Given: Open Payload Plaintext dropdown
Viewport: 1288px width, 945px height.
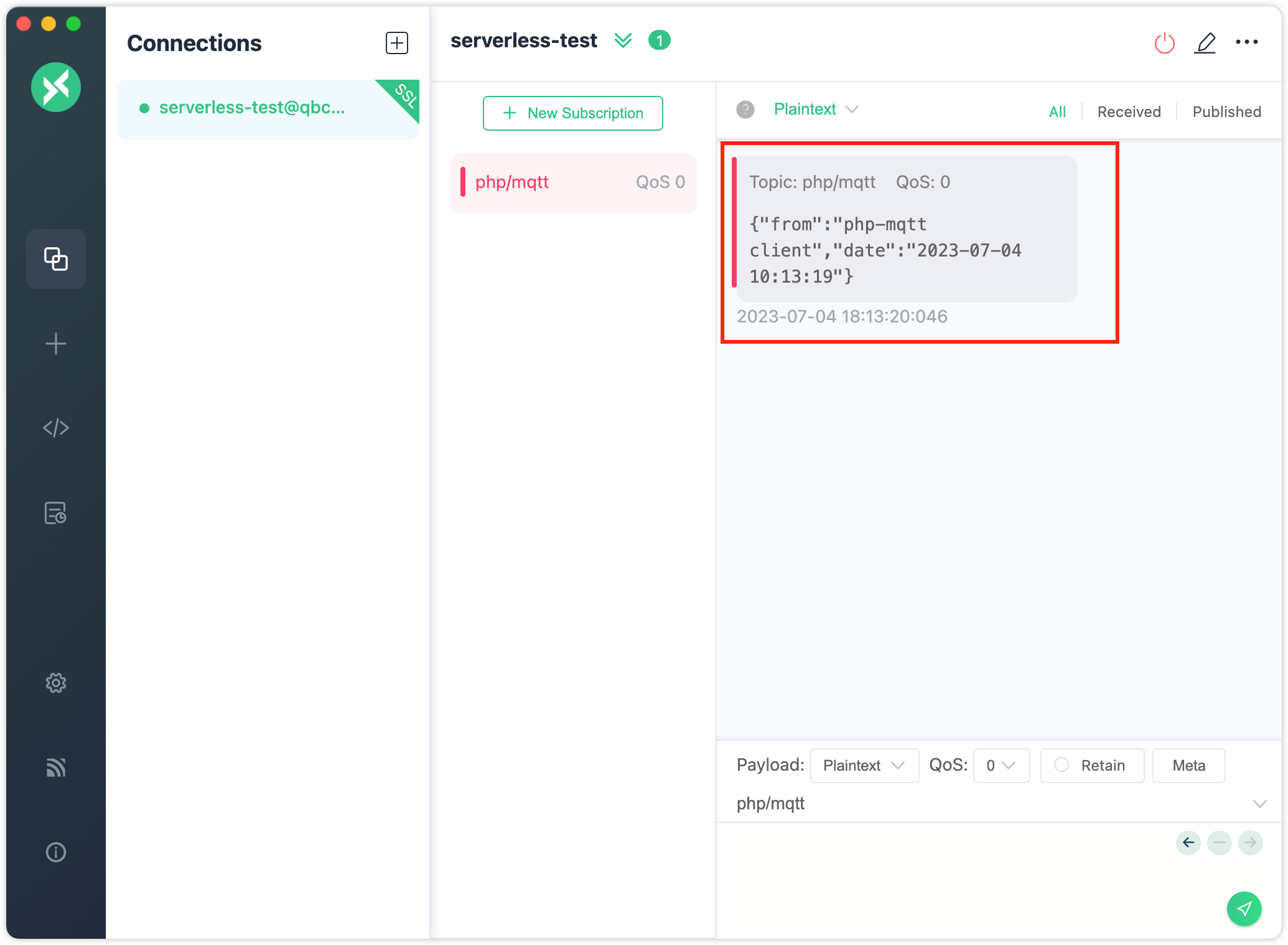Looking at the screenshot, I should 864,766.
